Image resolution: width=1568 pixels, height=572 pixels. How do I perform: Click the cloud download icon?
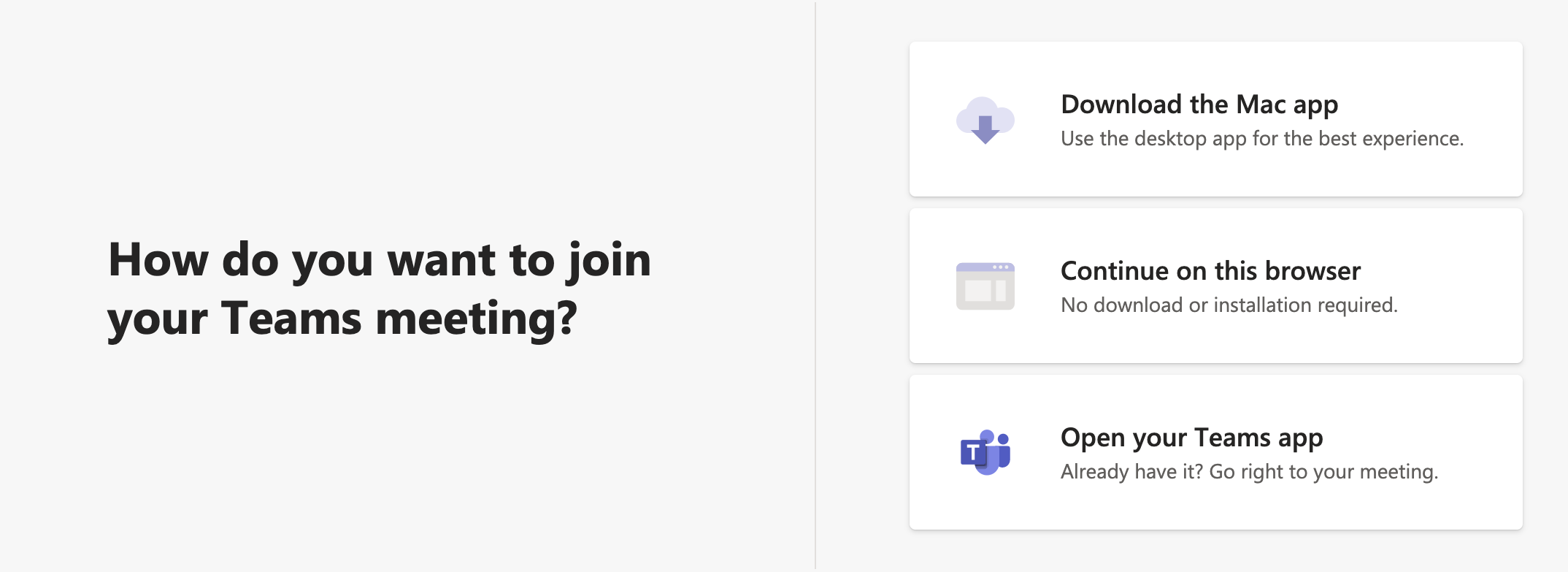click(985, 120)
